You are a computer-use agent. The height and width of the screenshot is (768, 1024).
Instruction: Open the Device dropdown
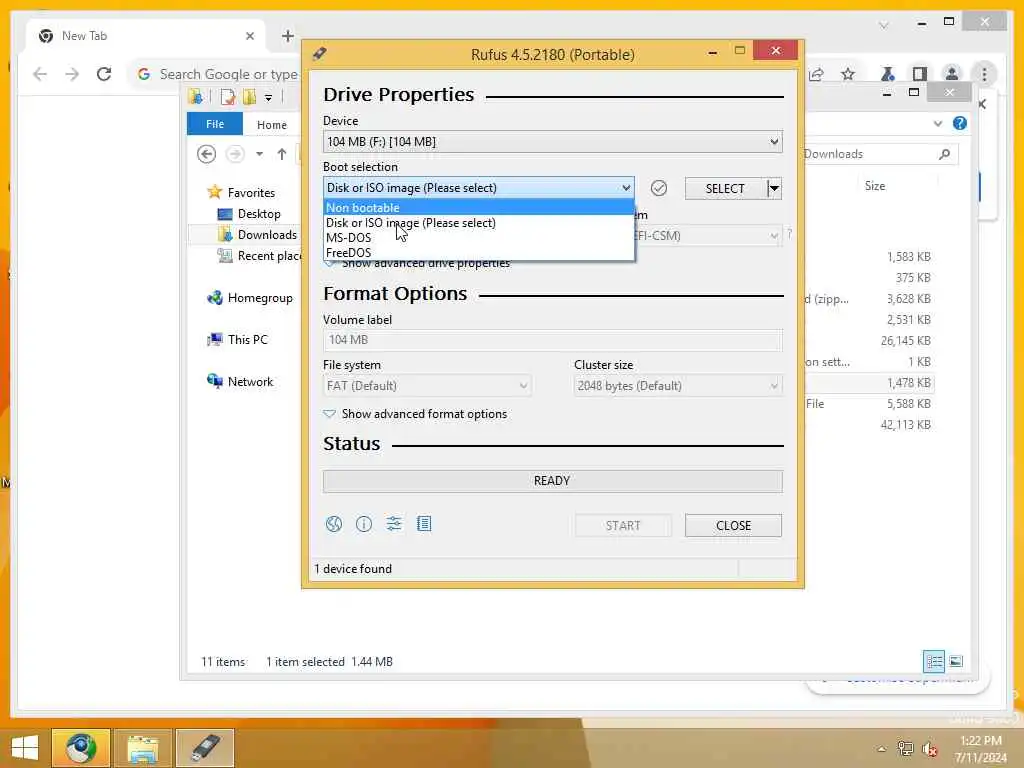point(552,142)
